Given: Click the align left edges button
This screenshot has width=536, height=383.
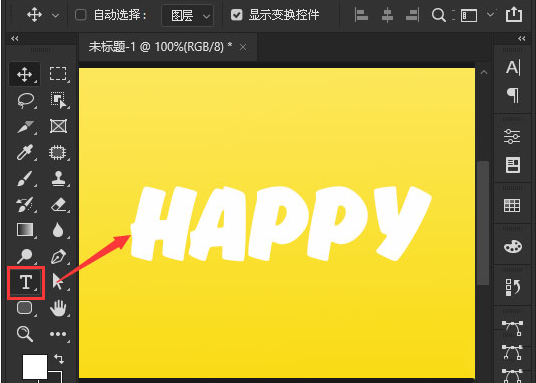Looking at the screenshot, I should [361, 15].
